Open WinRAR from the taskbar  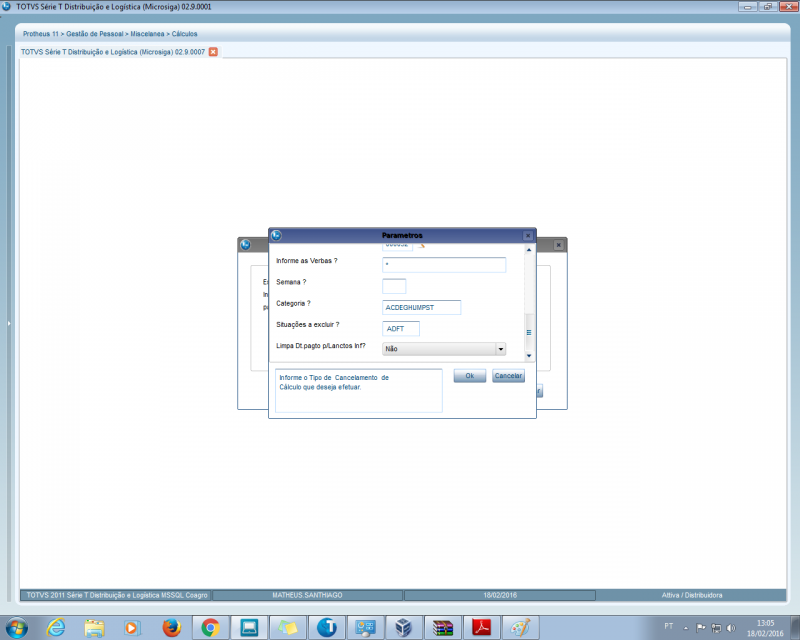pos(442,628)
